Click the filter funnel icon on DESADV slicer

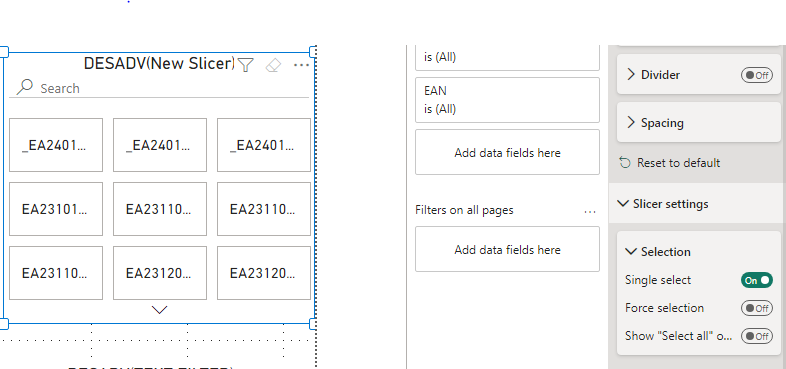pos(246,65)
